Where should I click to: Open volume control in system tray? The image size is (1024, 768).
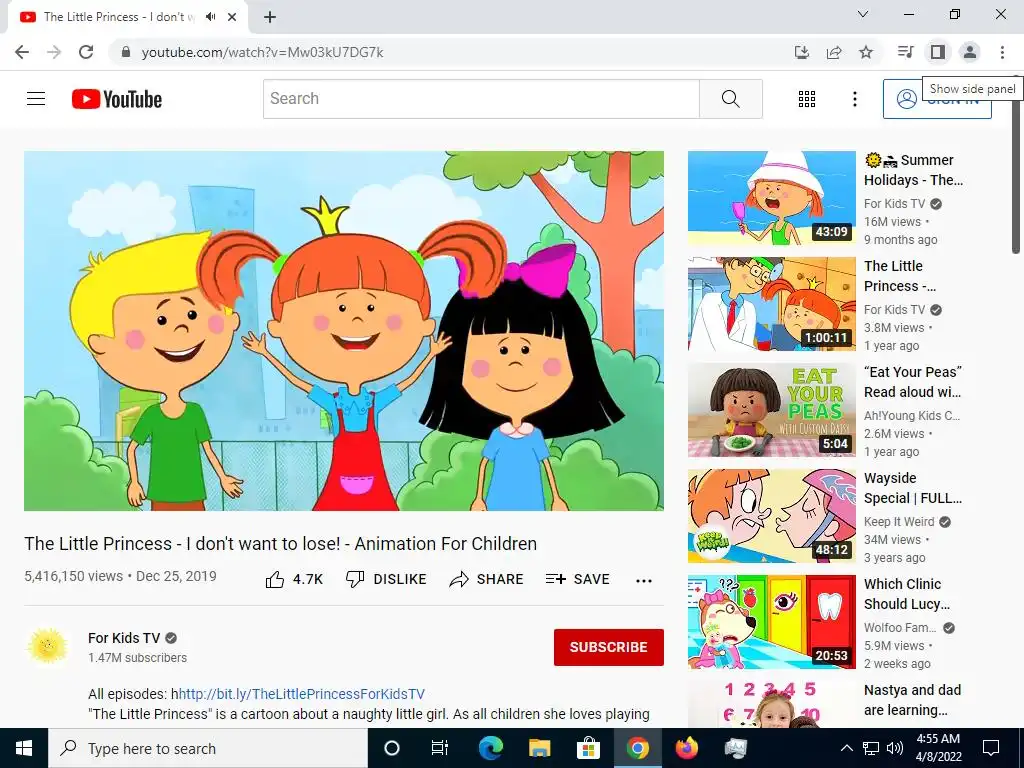(895, 748)
